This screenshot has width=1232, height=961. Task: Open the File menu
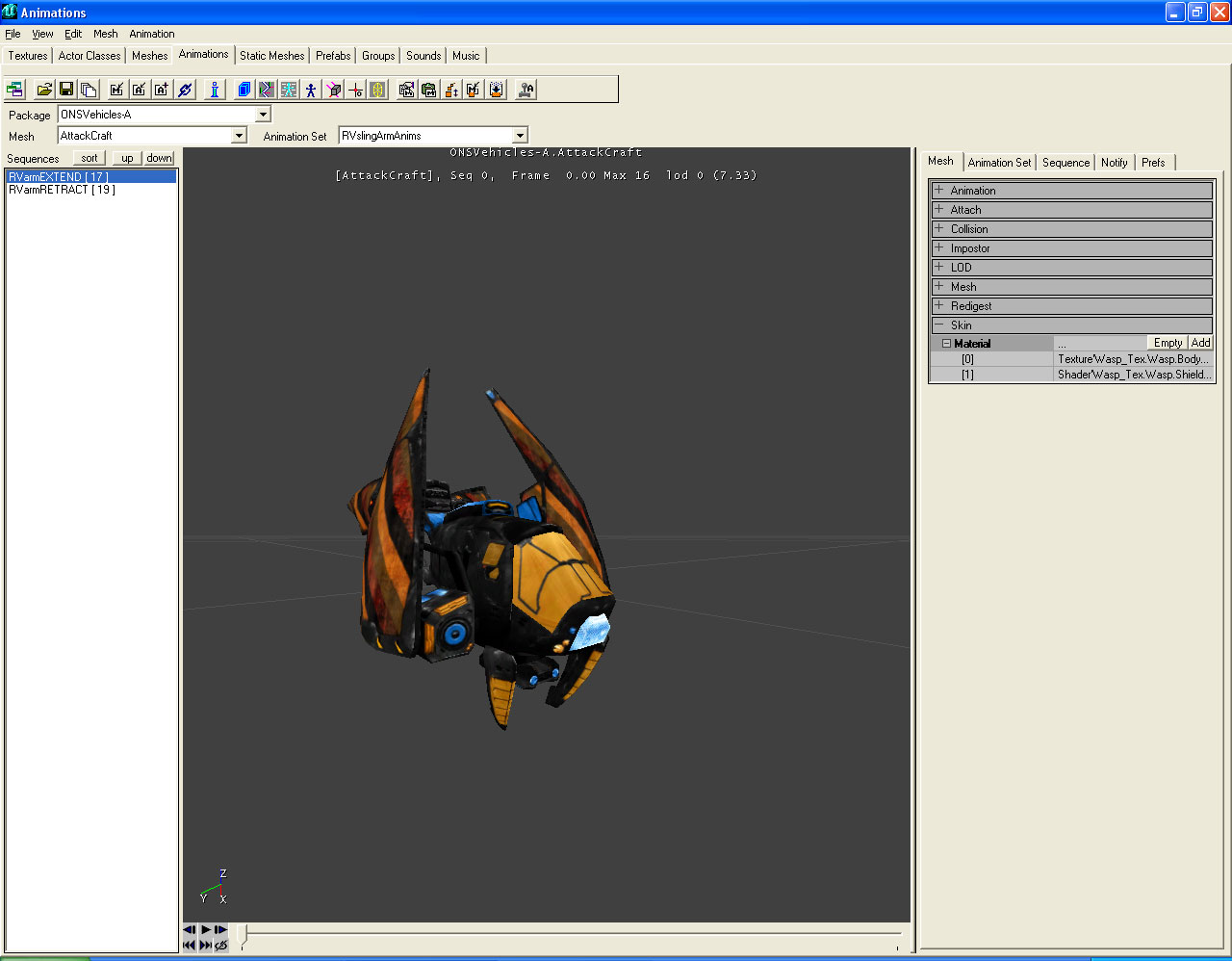pos(13,34)
